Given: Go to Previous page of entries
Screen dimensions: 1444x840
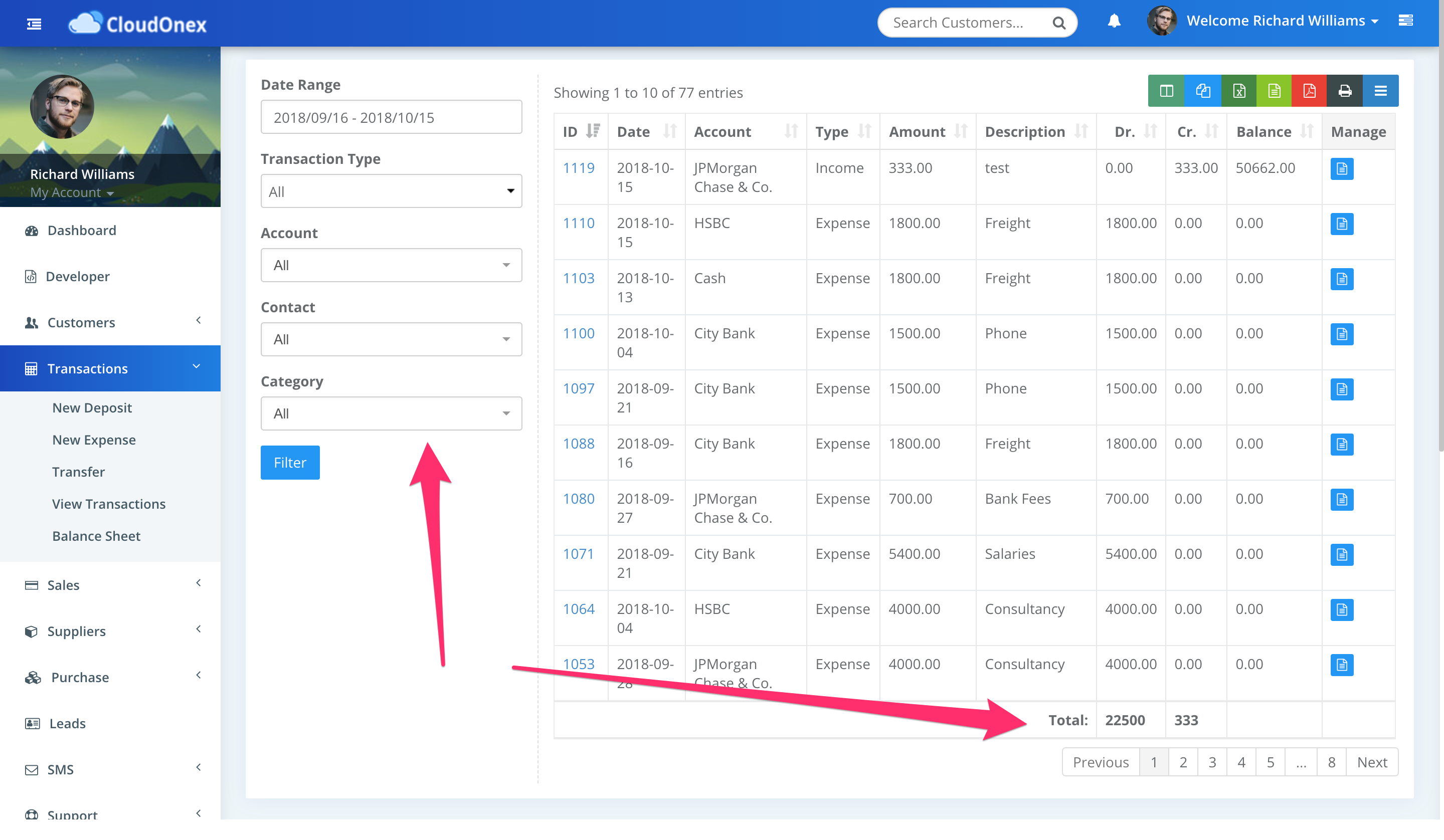Looking at the screenshot, I should (x=1101, y=762).
